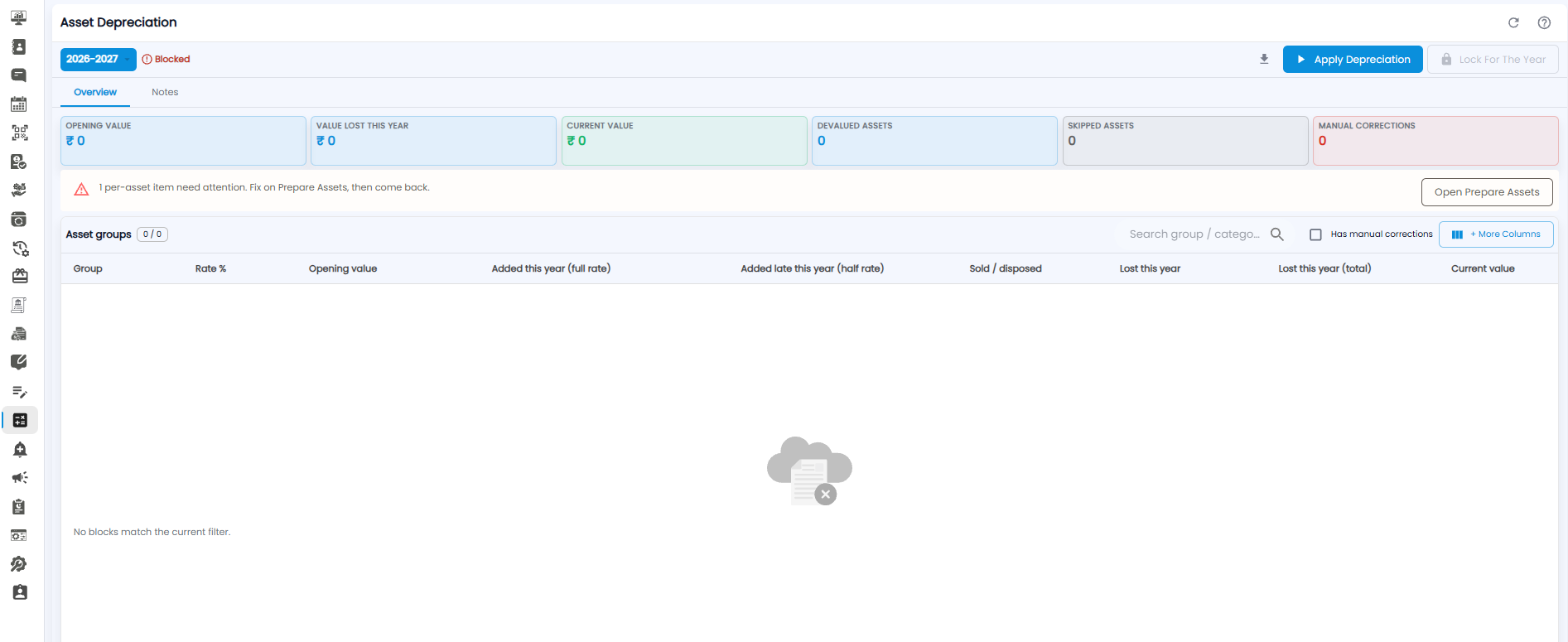This screenshot has height=642, width=1568.
Task: Open the clipboard report sidebar icon
Action: [x=19, y=507]
